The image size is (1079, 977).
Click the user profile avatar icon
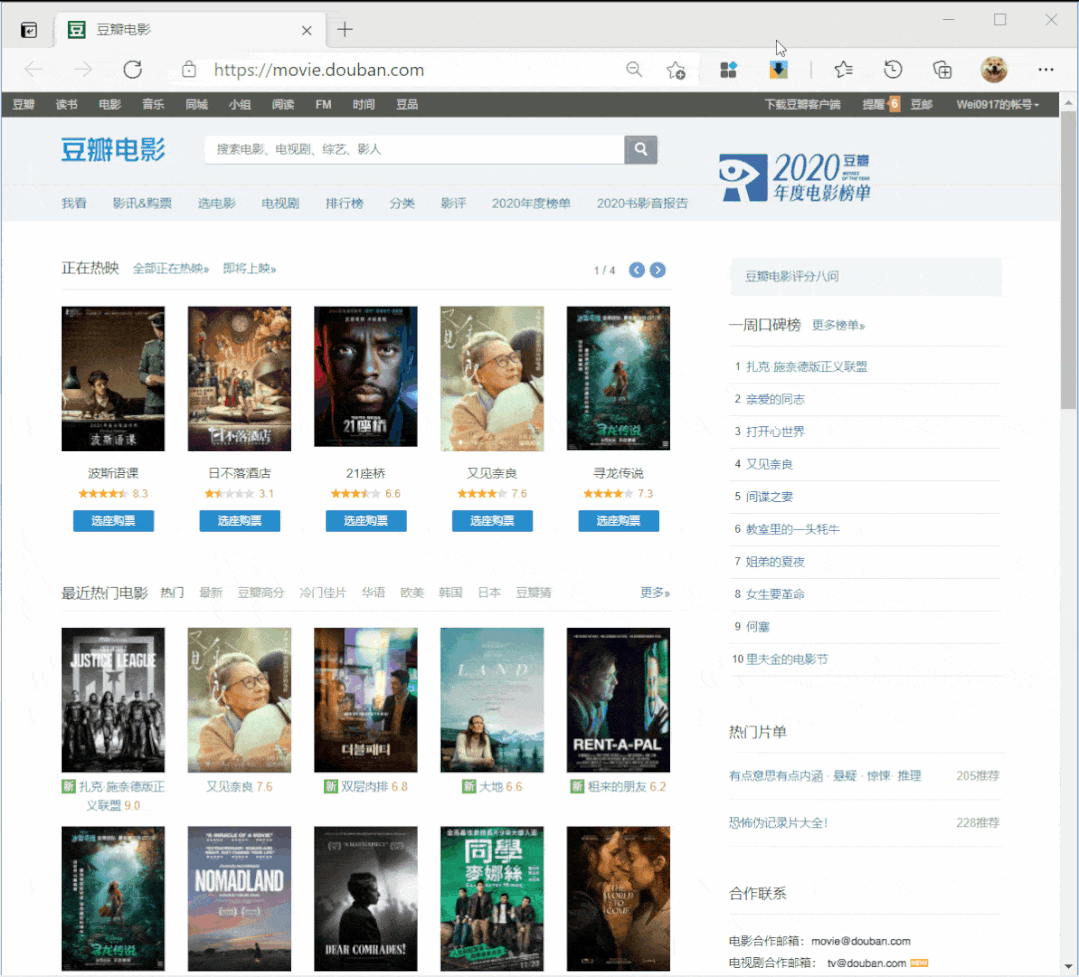993,70
